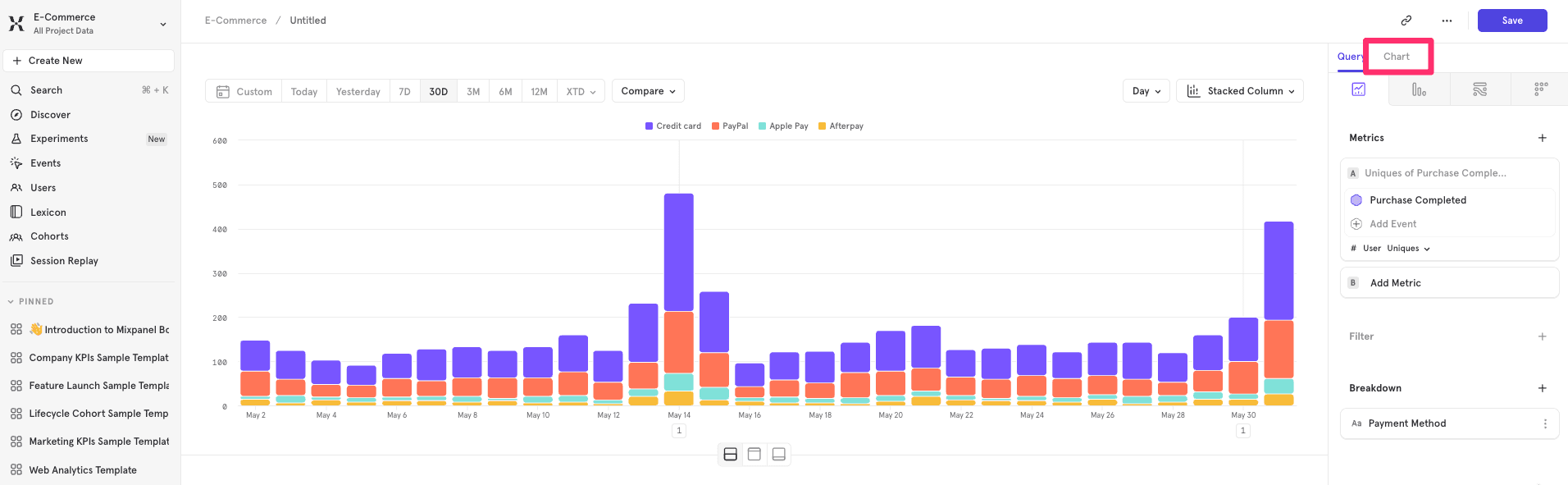Open Payment Method breakdown options menu
This screenshot has height=485, width=1568.
pos(1545,423)
